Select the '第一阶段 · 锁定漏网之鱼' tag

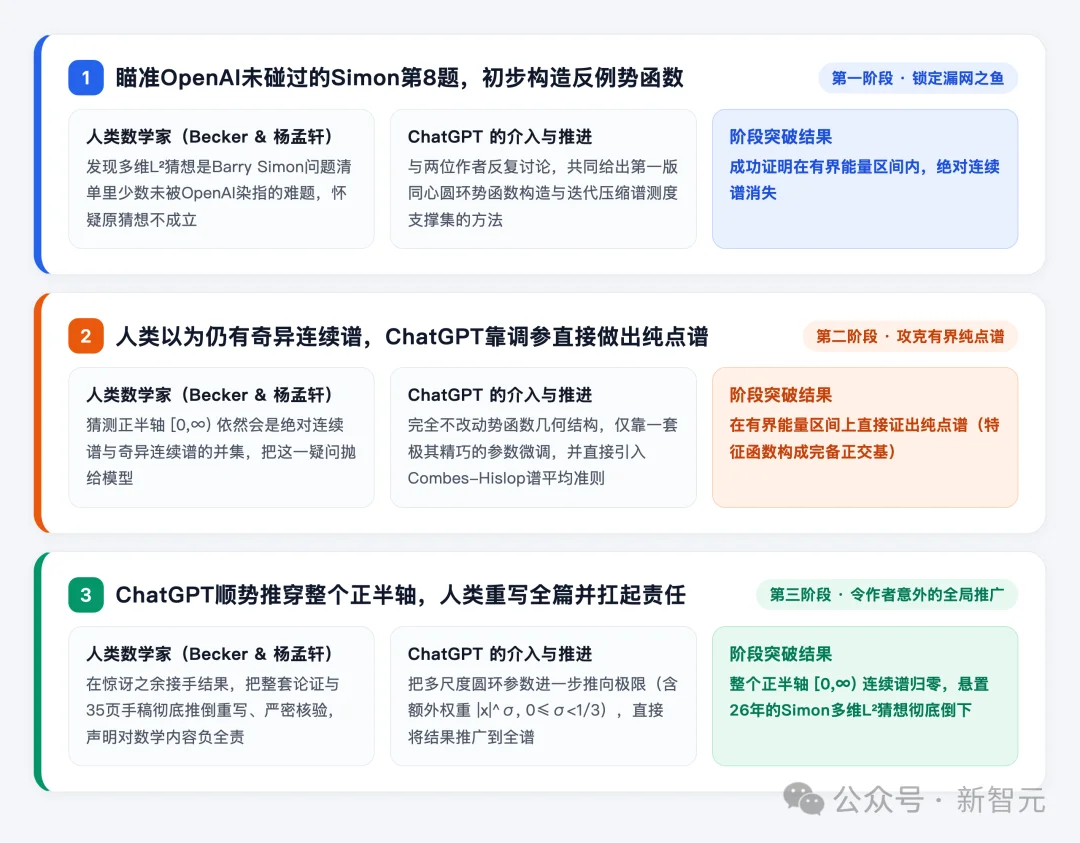coord(917,78)
